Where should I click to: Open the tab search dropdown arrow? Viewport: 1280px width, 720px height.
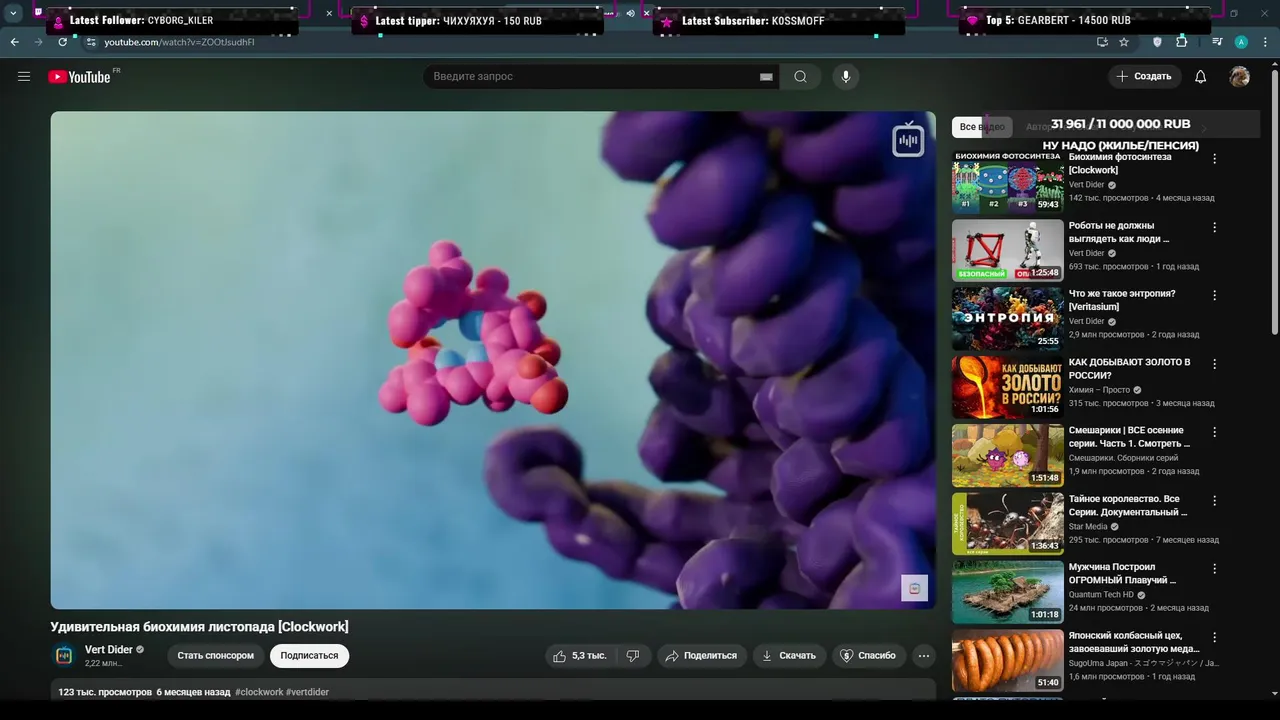tap(13, 13)
